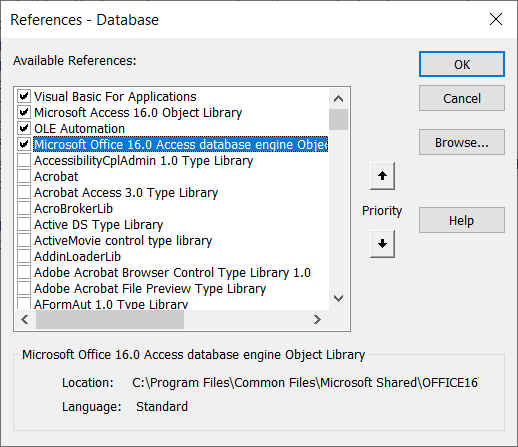Select the AddinLoaderLib list entry
518x447 pixels.
pyautogui.click(x=77, y=257)
